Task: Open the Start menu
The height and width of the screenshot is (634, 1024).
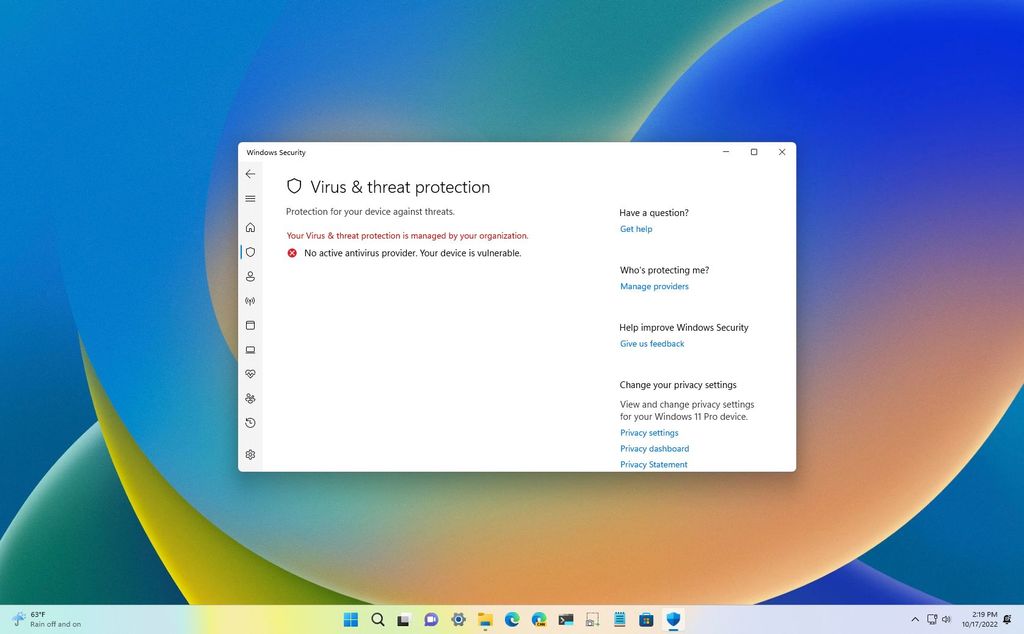Action: coord(350,620)
